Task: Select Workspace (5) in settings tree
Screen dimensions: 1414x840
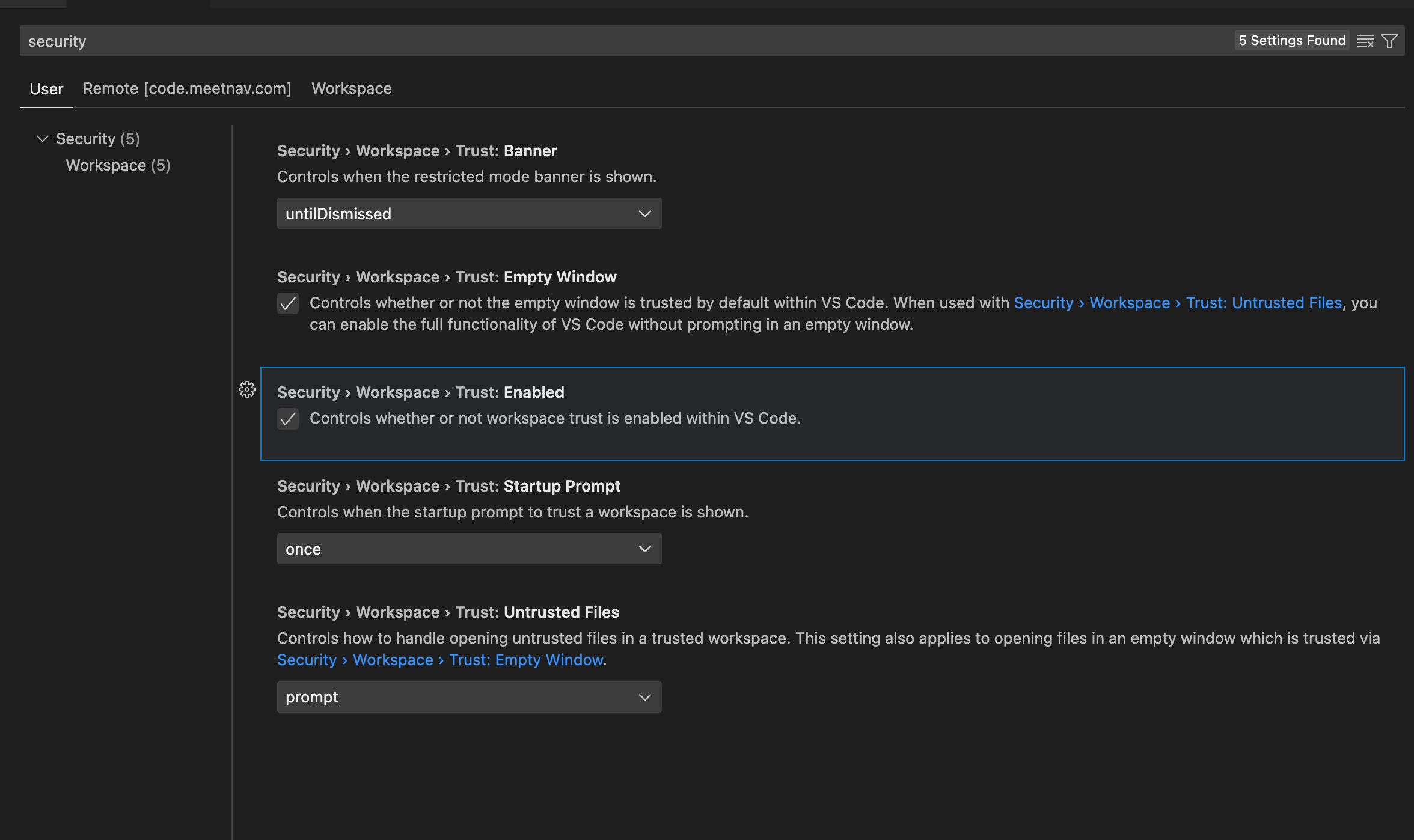Action: 118,165
